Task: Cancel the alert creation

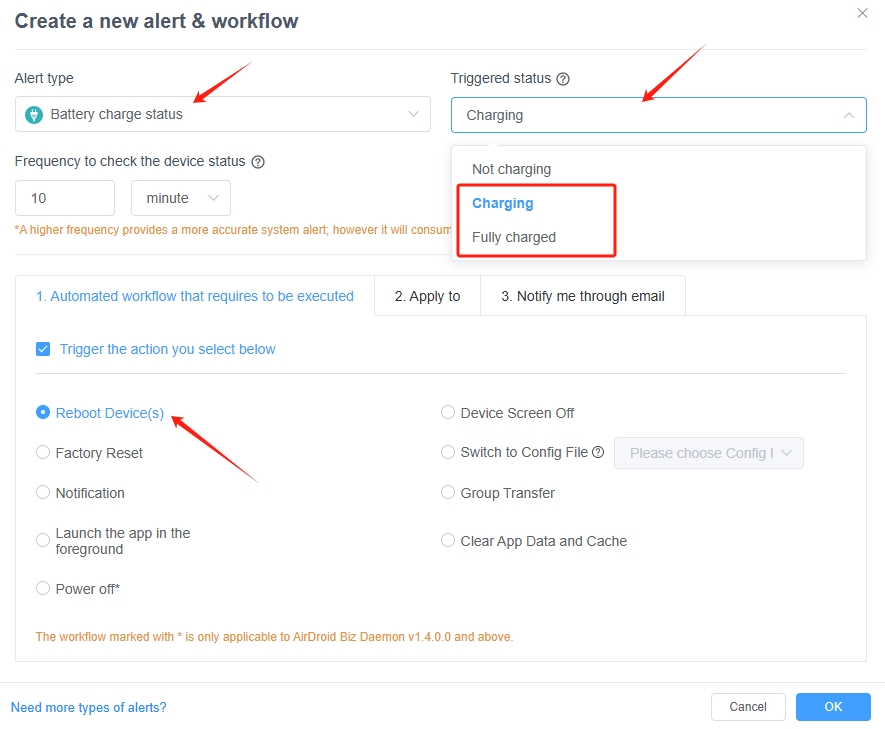Action: [748, 706]
